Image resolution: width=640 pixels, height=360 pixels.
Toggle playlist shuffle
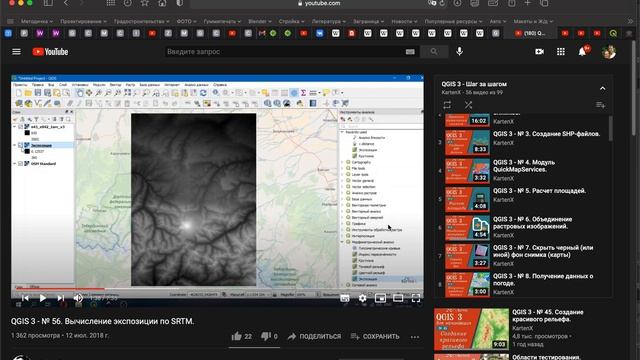[x=468, y=105]
